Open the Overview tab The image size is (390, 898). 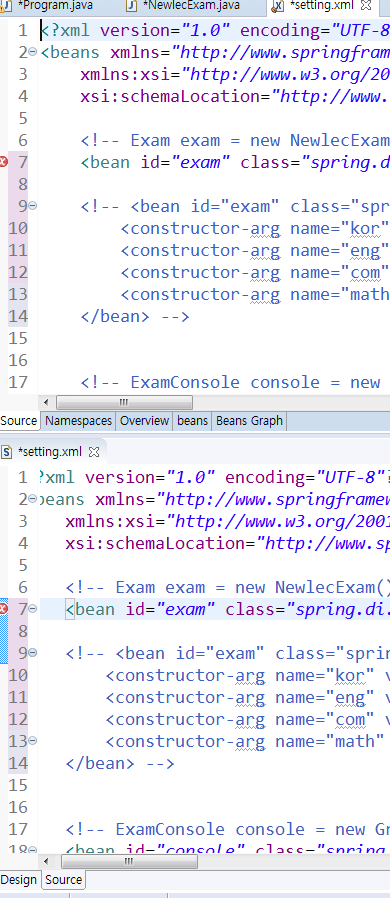[144, 421]
